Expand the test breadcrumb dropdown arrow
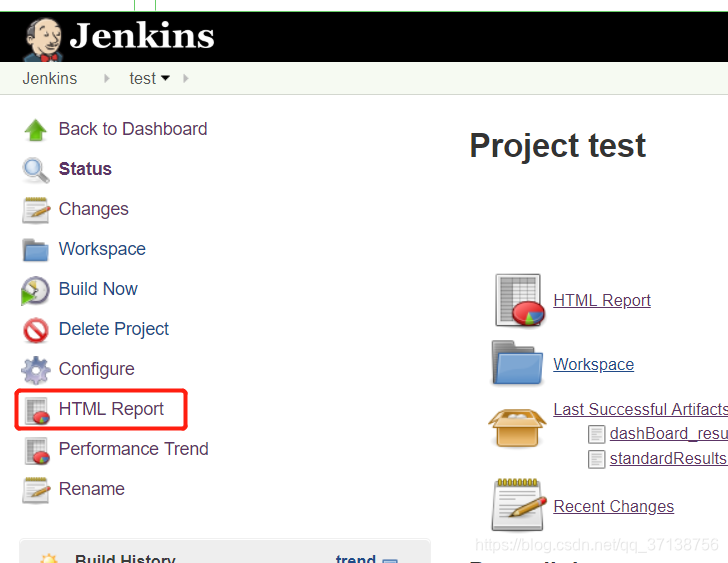Image resolution: width=728 pixels, height=563 pixels. 165,78
